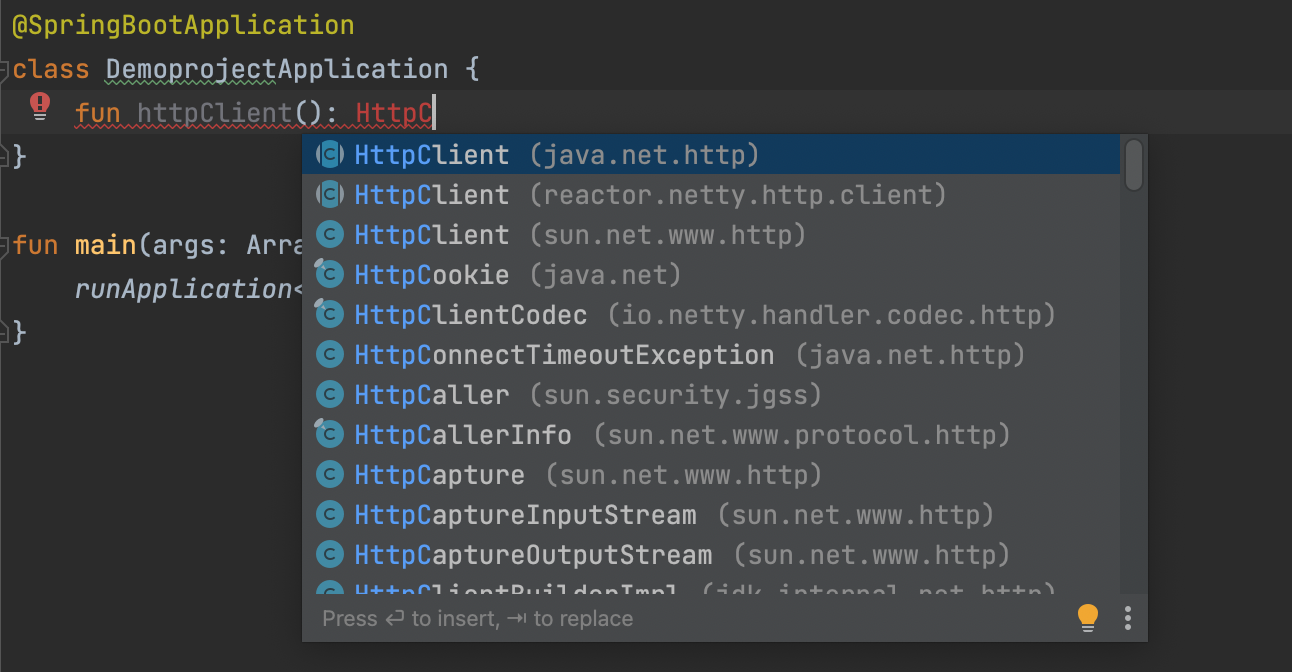The image size is (1292, 672).
Task: Click class icon beside HttpCaptureOutputStream
Action: click(329, 555)
